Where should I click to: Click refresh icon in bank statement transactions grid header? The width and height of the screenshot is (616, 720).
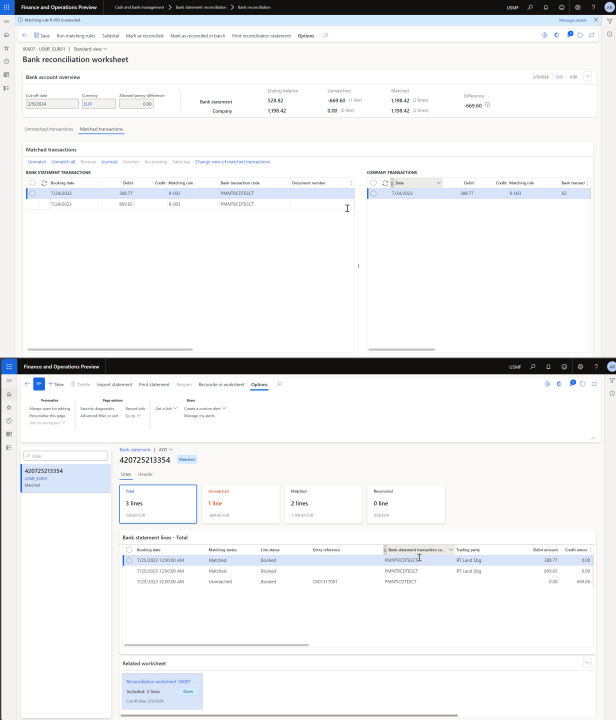tap(44, 183)
